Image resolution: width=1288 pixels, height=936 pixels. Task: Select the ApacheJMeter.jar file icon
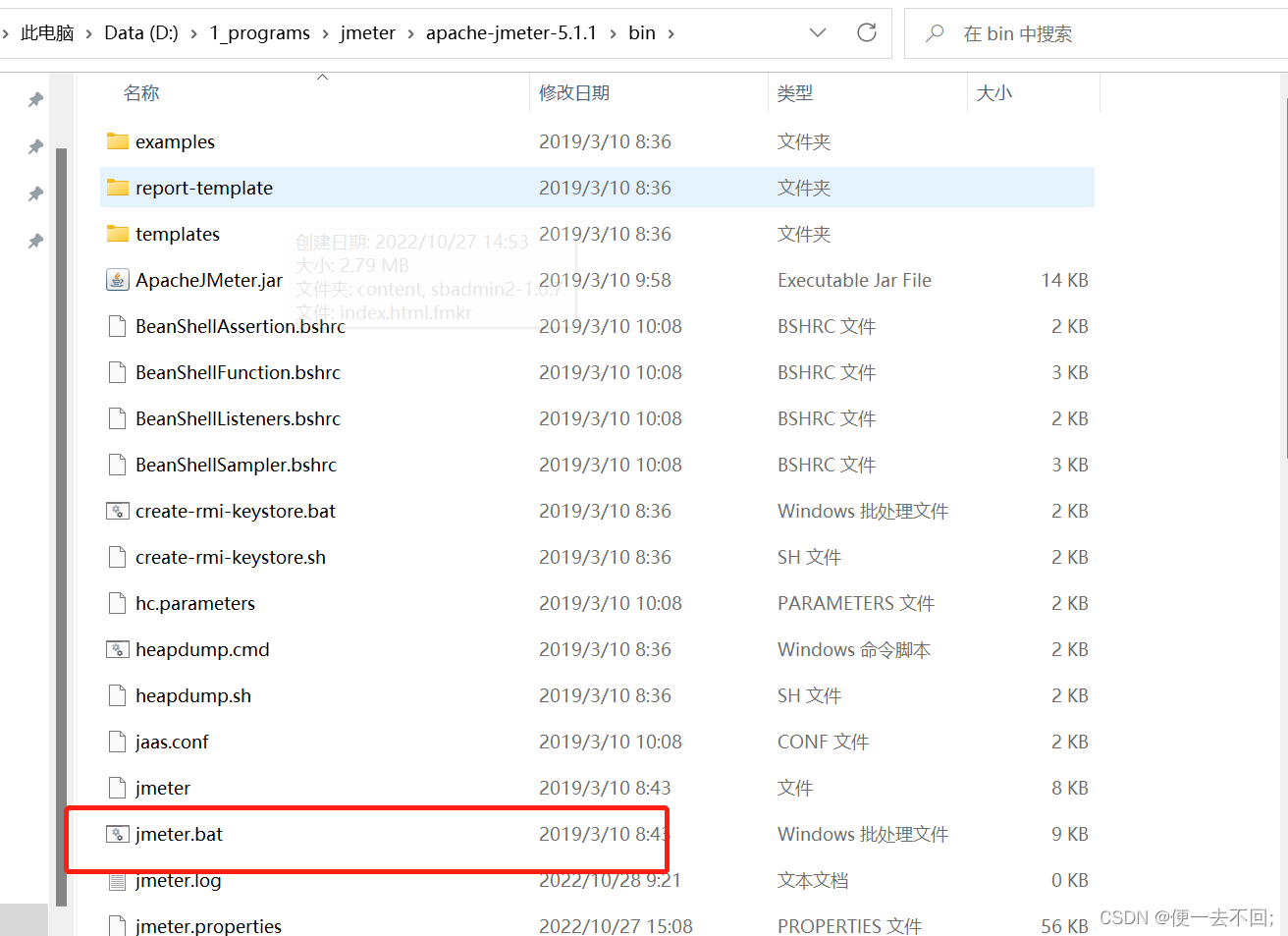pyautogui.click(x=118, y=280)
